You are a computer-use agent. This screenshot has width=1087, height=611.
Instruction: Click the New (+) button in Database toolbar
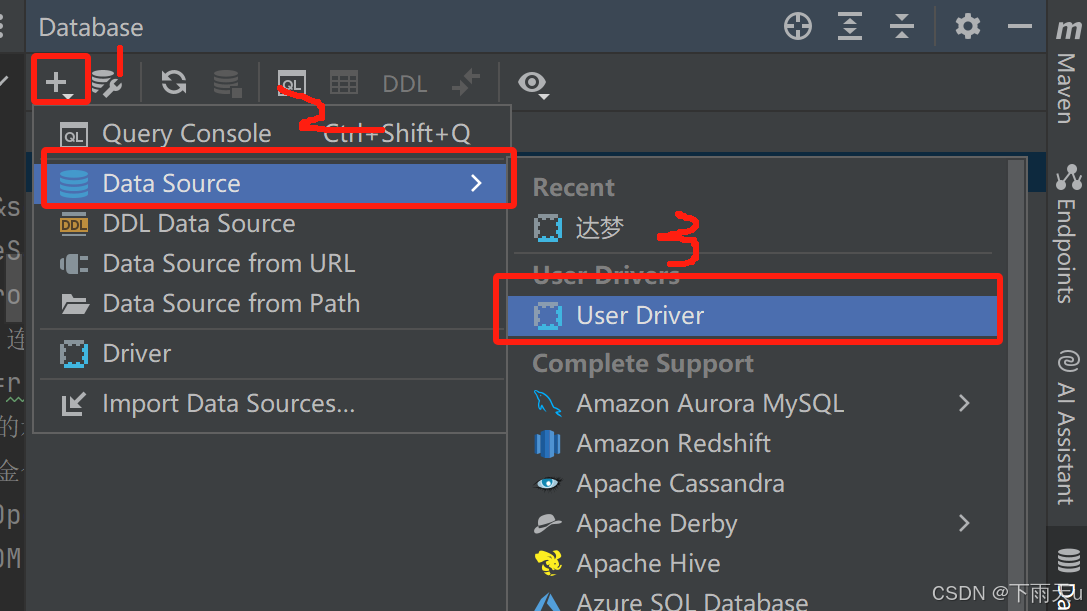[x=59, y=83]
